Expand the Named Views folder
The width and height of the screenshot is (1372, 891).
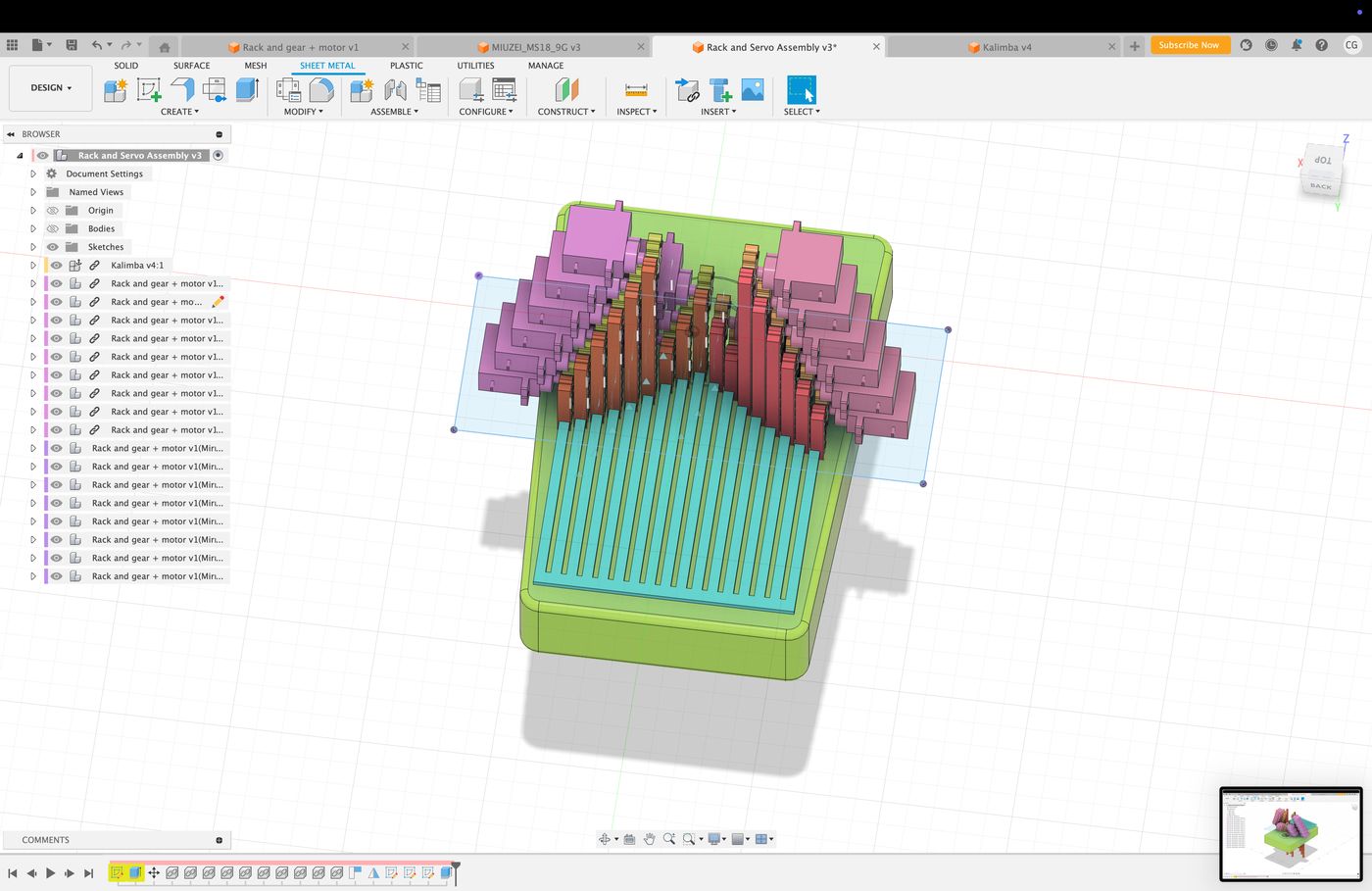tap(33, 192)
